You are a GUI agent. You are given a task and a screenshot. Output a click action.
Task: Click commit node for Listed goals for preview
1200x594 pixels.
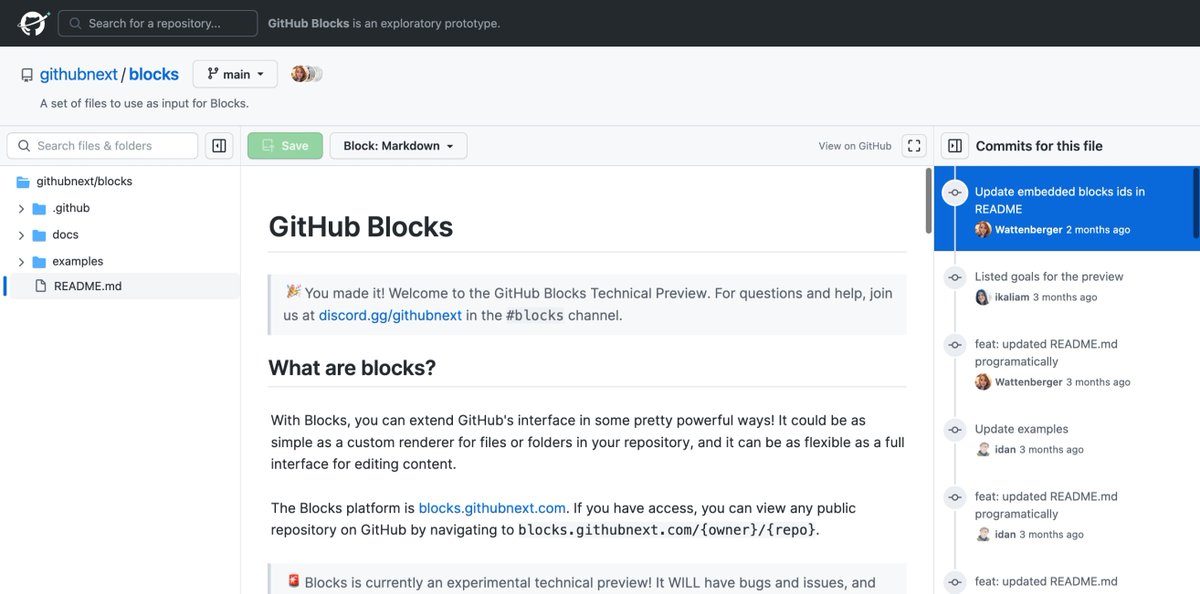pos(955,277)
